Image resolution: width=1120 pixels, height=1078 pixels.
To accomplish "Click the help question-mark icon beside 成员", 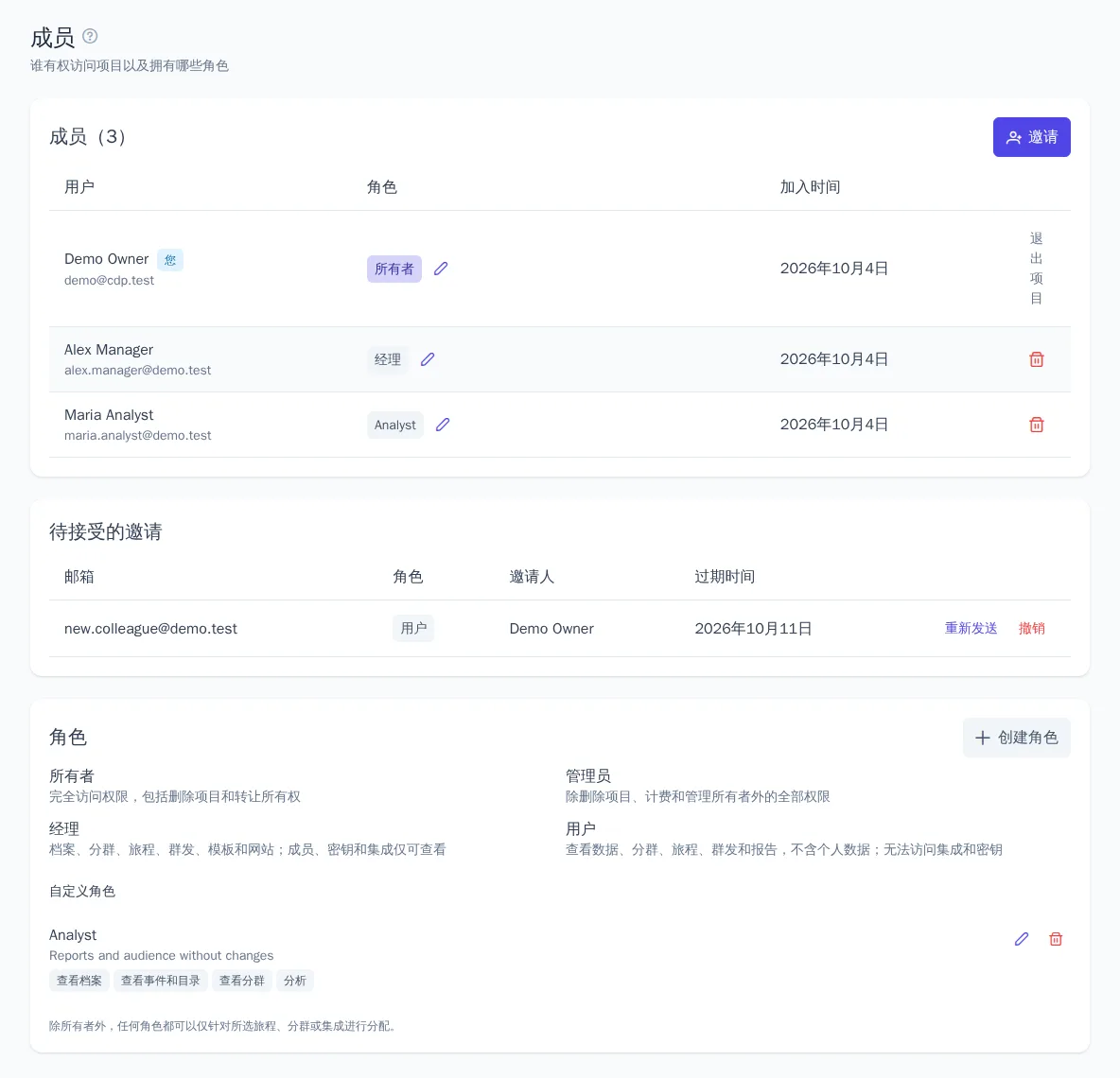I will pos(89,36).
